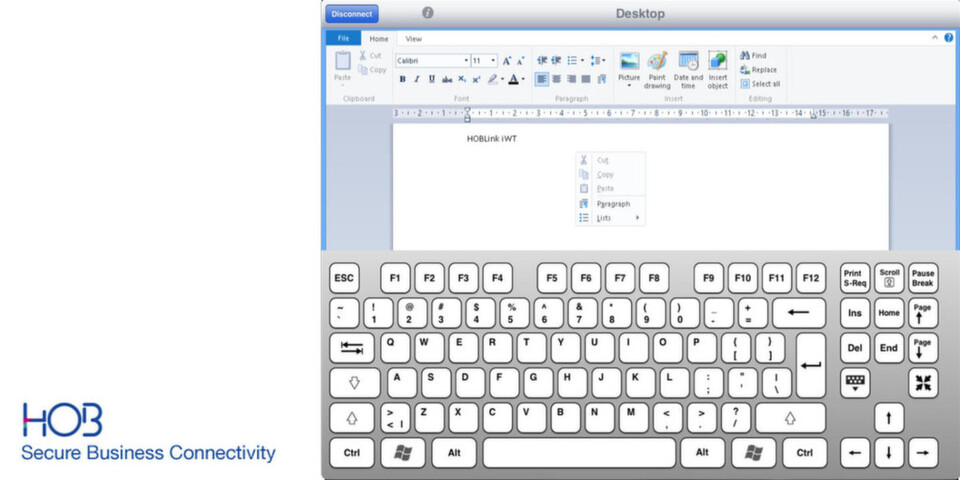
Task: Choose Paste from the context menu
Action: click(610, 189)
